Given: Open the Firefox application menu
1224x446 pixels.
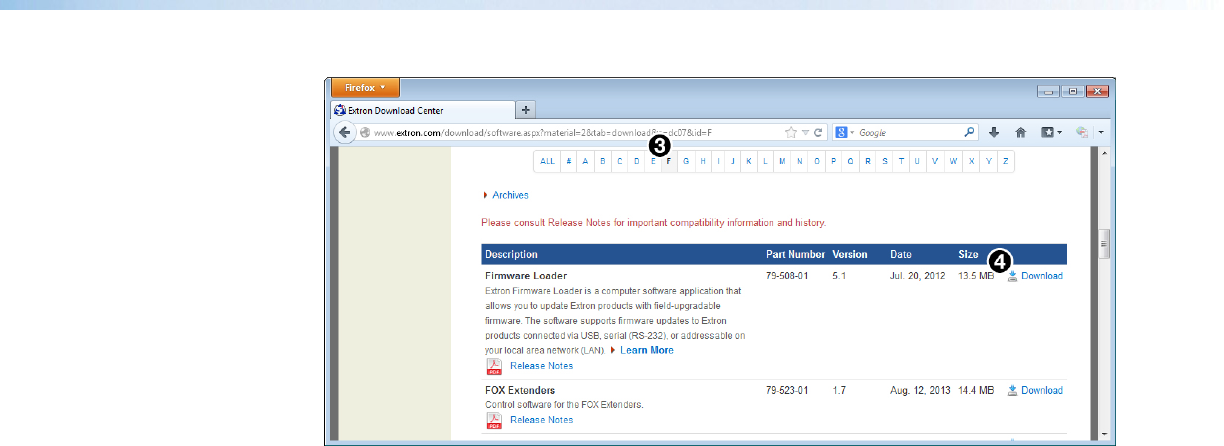Looking at the screenshot, I should (366, 88).
